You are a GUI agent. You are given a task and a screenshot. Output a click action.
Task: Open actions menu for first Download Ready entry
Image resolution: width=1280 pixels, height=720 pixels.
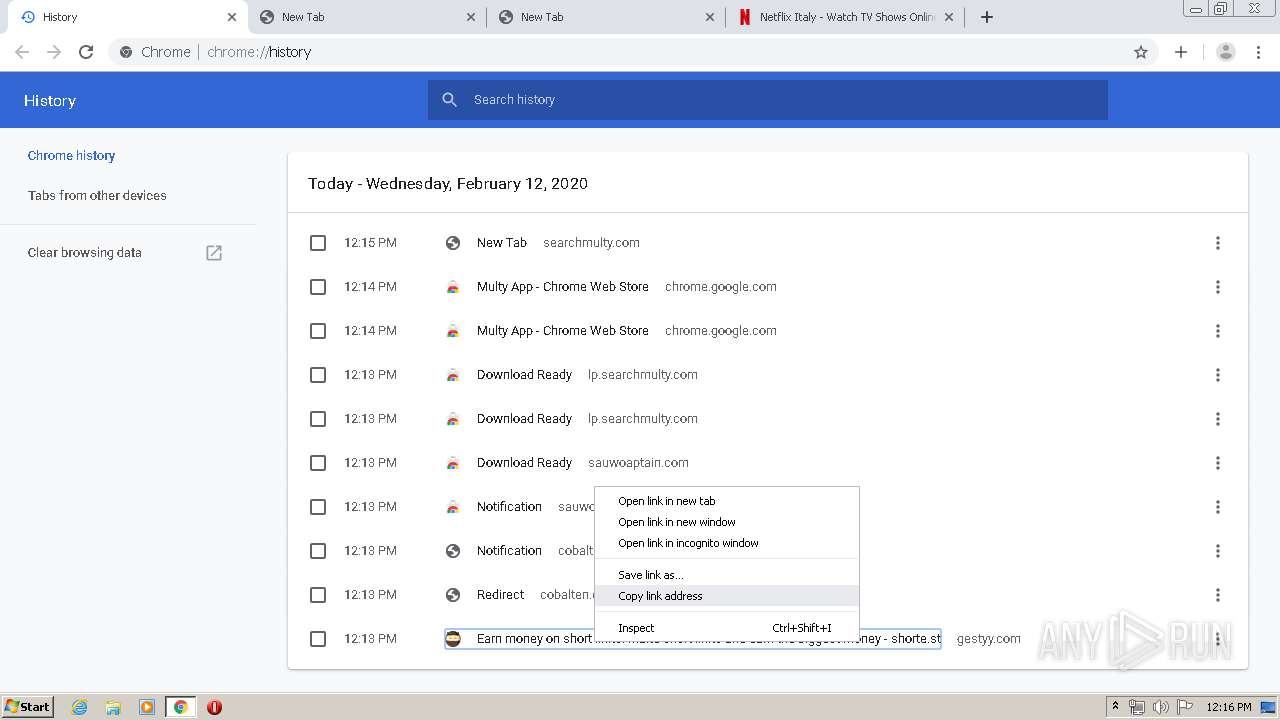coord(1217,375)
